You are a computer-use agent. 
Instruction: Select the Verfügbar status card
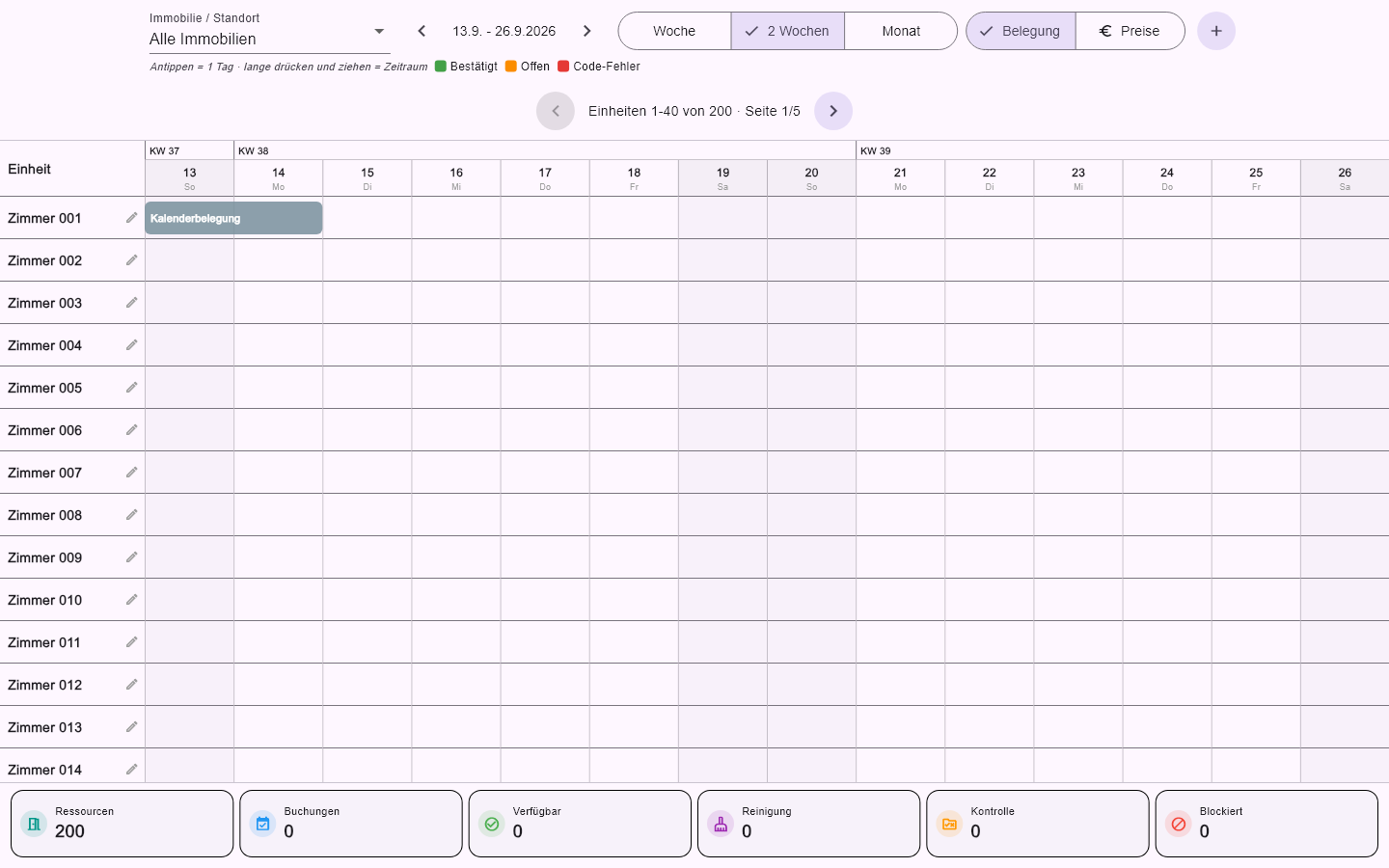[x=580, y=824]
